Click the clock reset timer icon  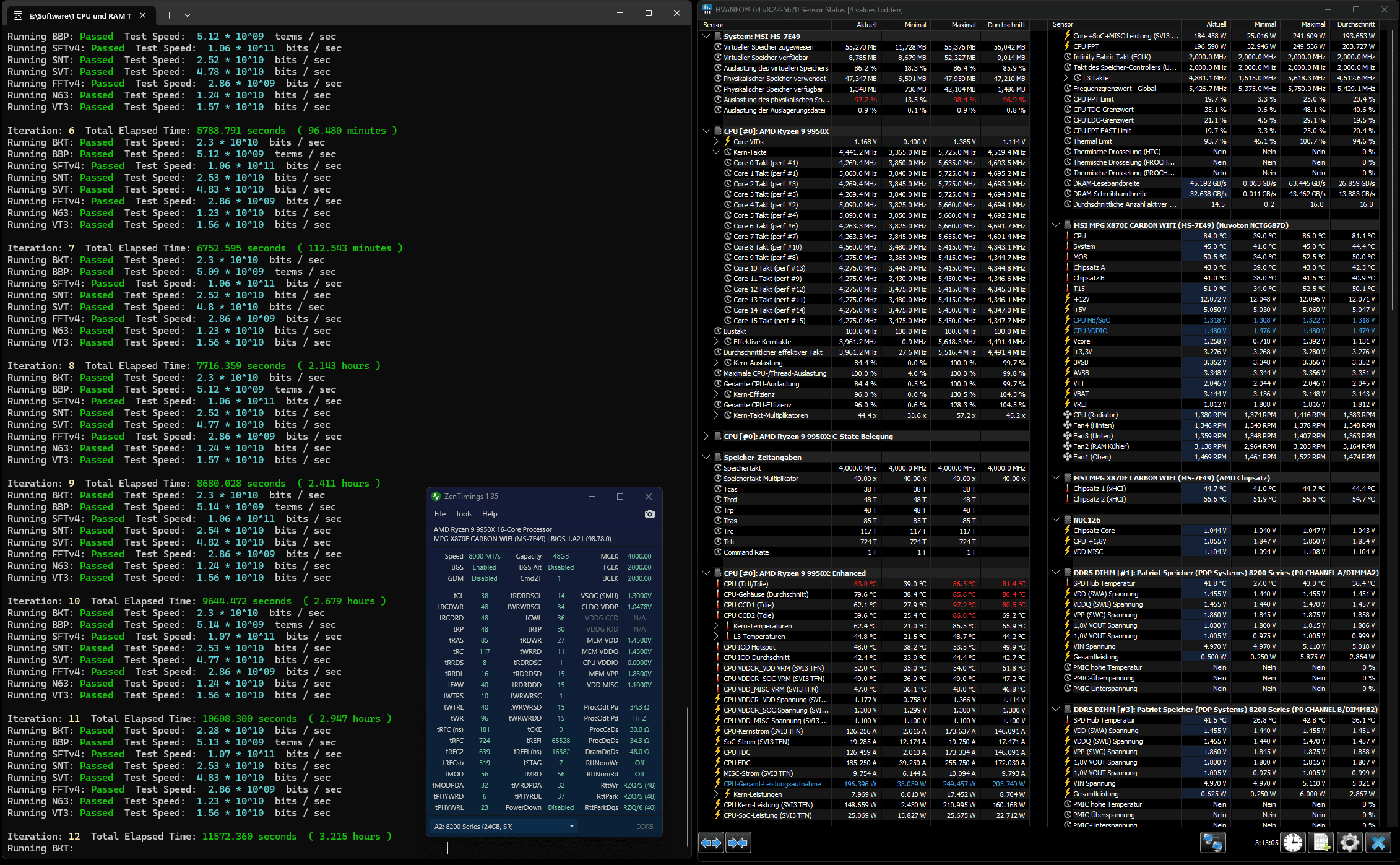tap(1293, 843)
